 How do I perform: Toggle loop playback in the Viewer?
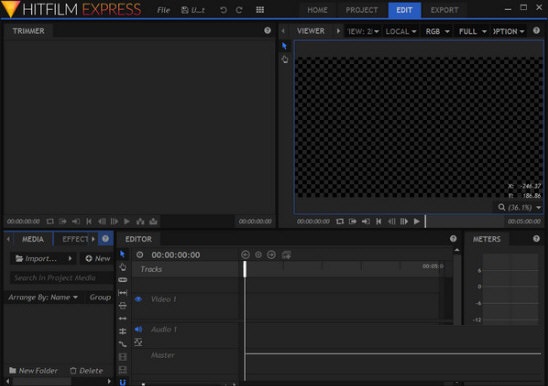tap(340, 221)
